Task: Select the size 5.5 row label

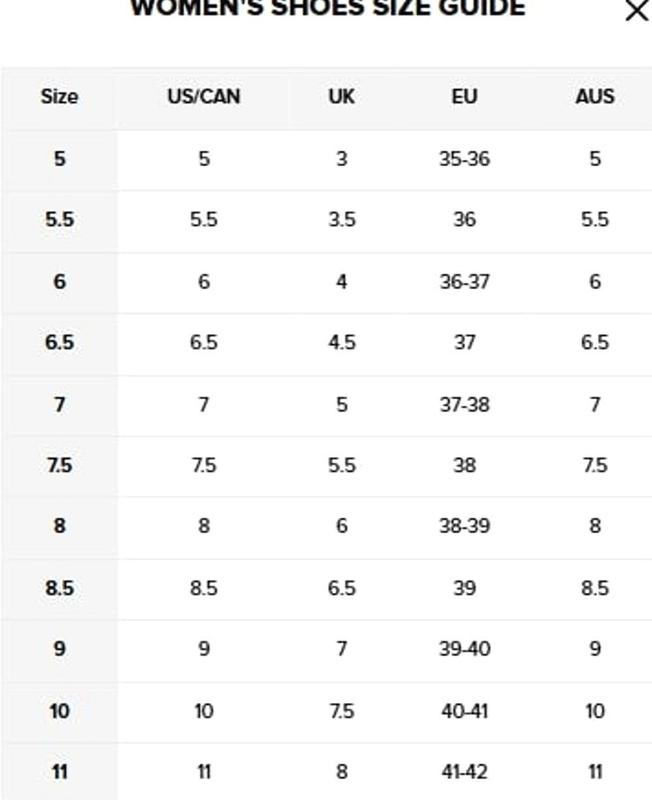Action: (x=59, y=220)
